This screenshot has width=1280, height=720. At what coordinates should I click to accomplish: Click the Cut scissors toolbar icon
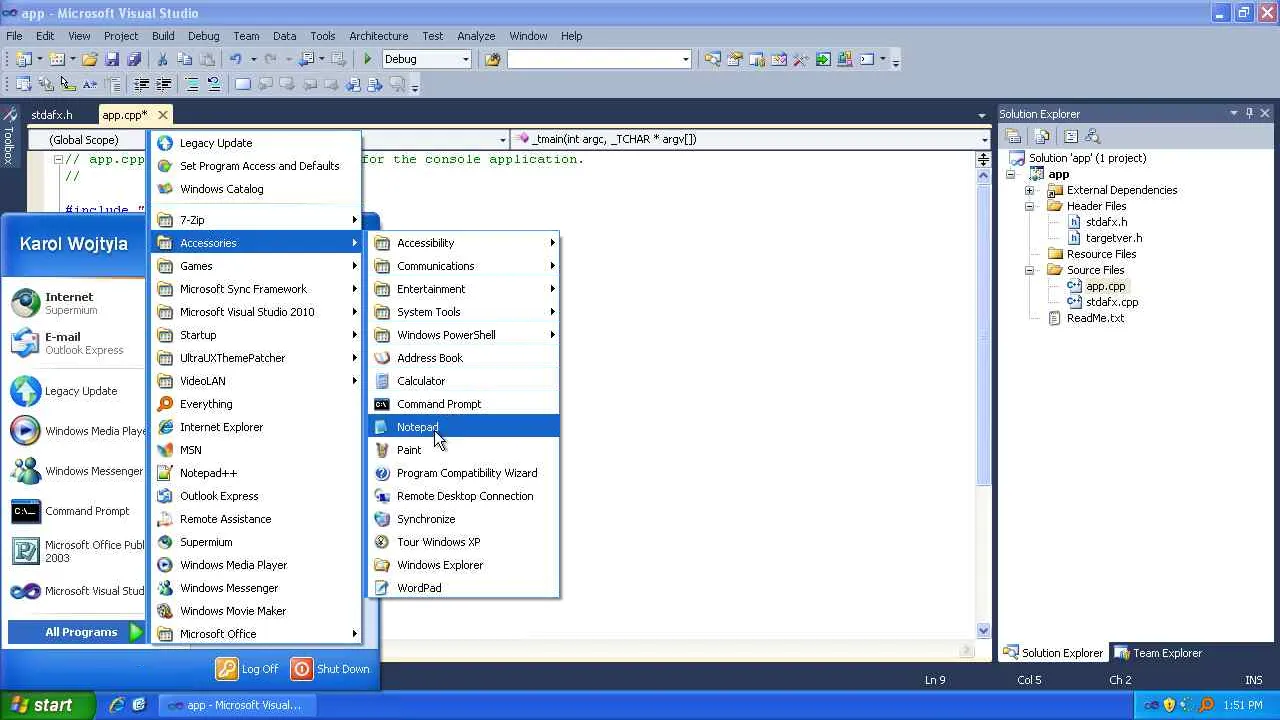(x=163, y=59)
